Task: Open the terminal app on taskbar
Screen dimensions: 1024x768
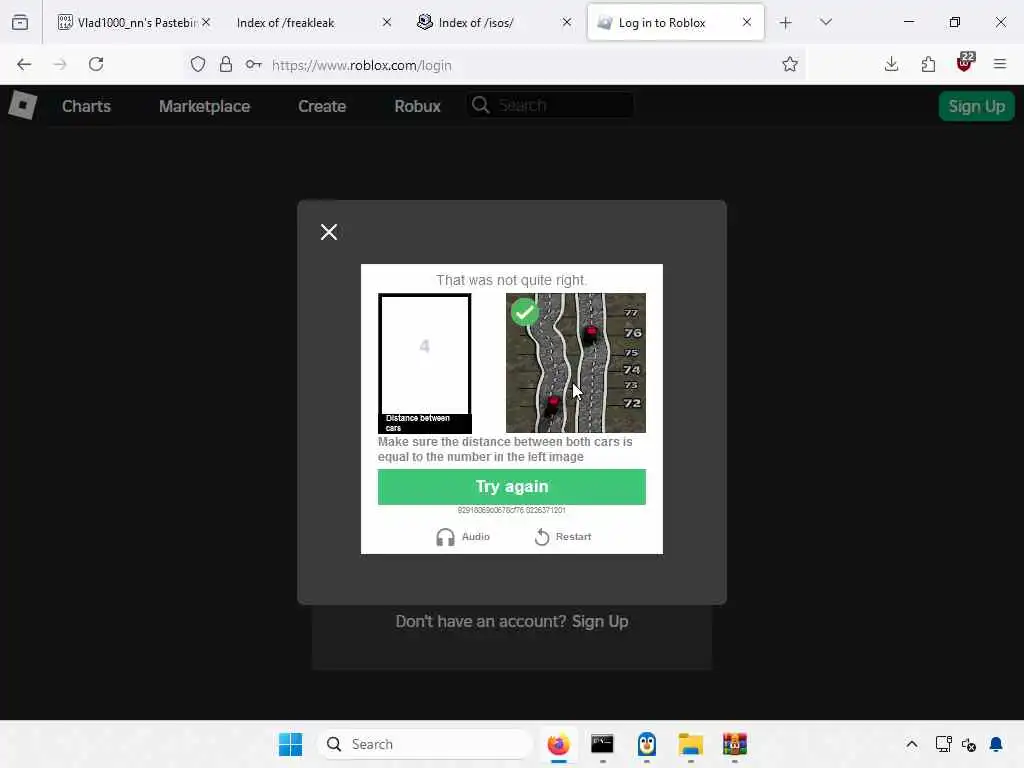Action: [602, 744]
